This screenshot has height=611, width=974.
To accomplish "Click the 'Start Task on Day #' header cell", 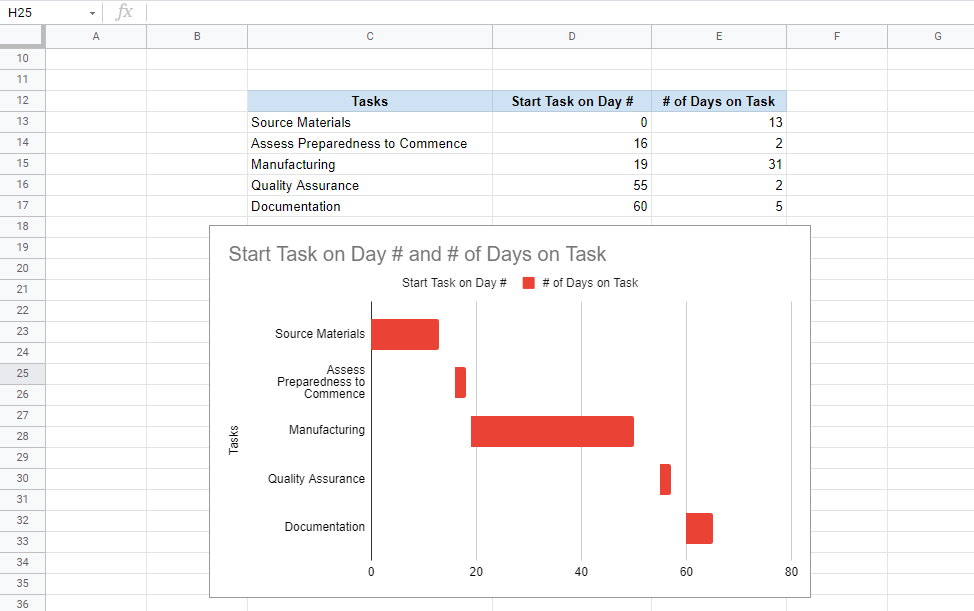I will point(571,101).
